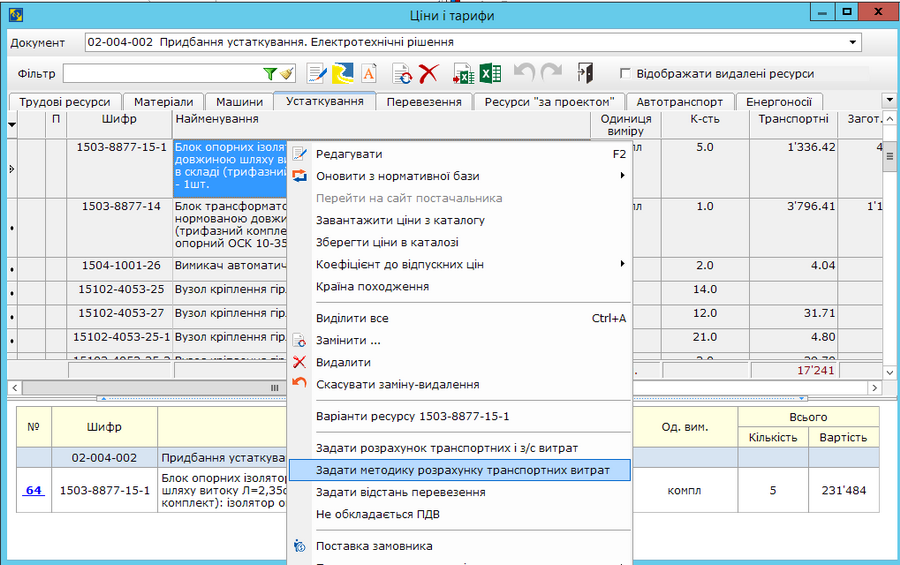Open the Перевезення tab
The height and width of the screenshot is (565, 900).
(423, 102)
